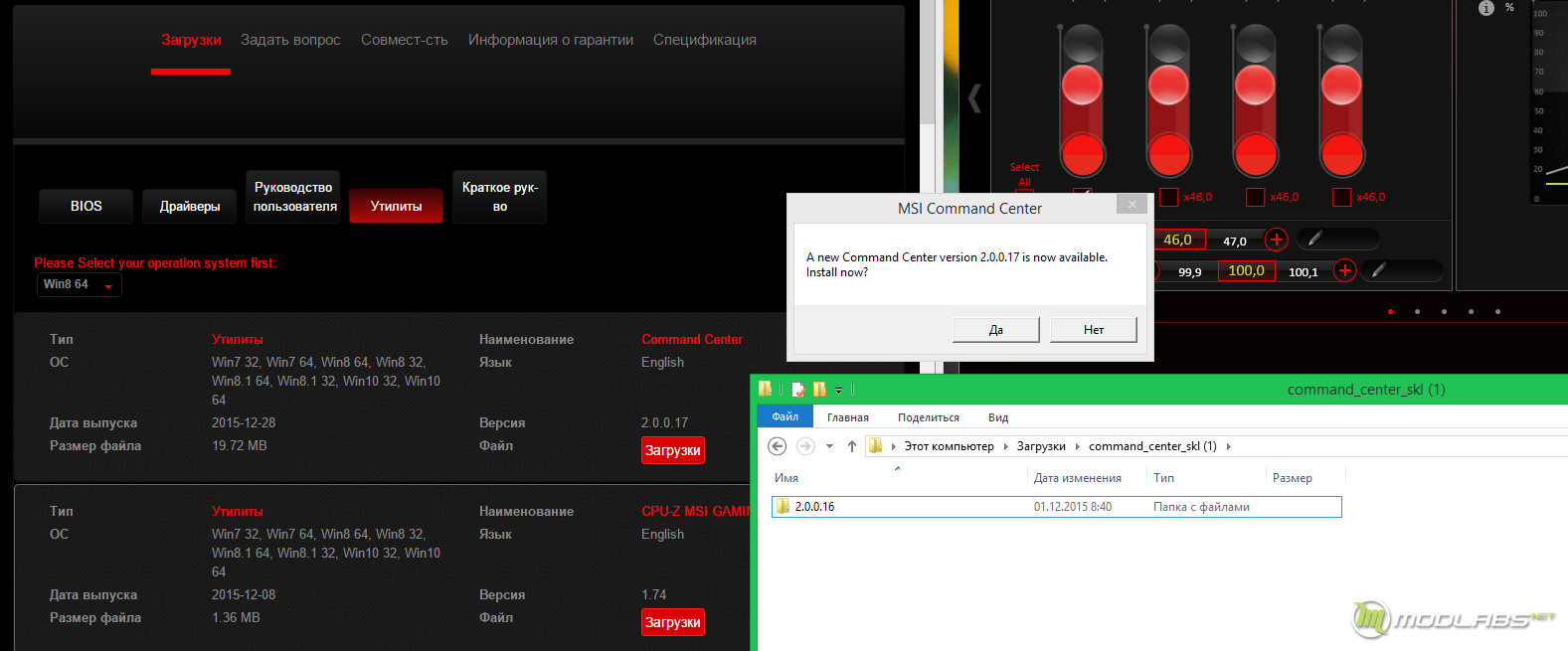Click Да in the MSI Command Center dialog
The image size is (1568, 651).
click(x=996, y=330)
